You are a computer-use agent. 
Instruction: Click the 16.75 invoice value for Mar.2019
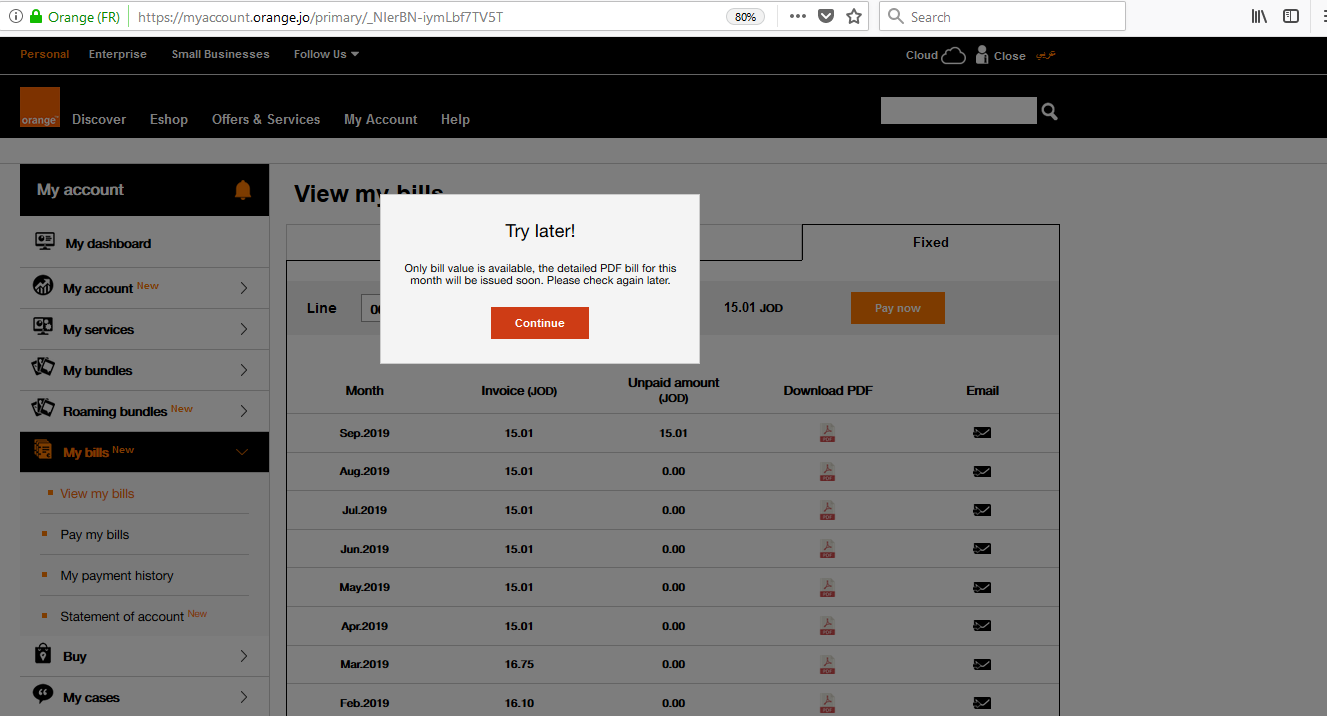coord(519,664)
